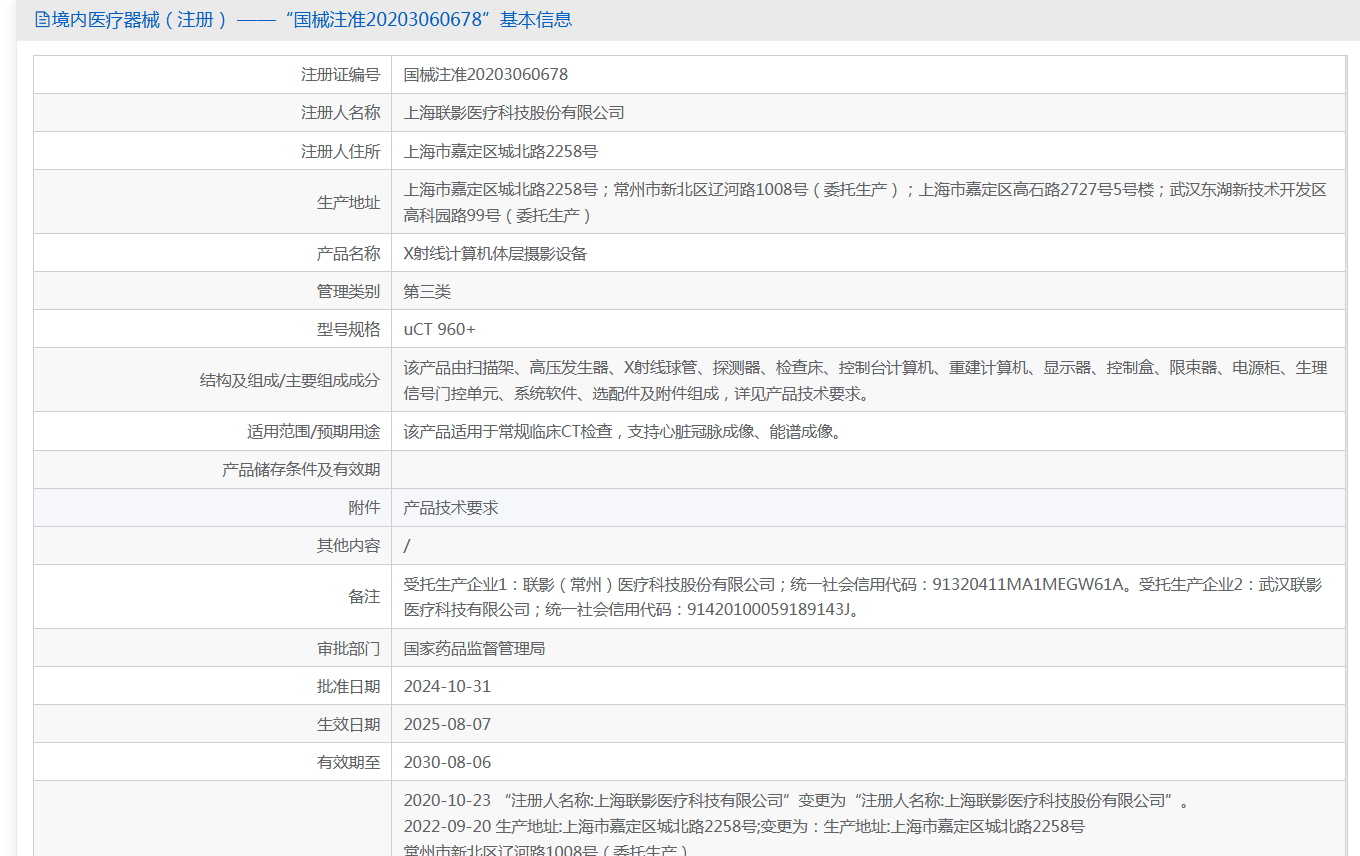Click the company name in the 注册人名称 row
The image size is (1360, 856).
point(514,113)
